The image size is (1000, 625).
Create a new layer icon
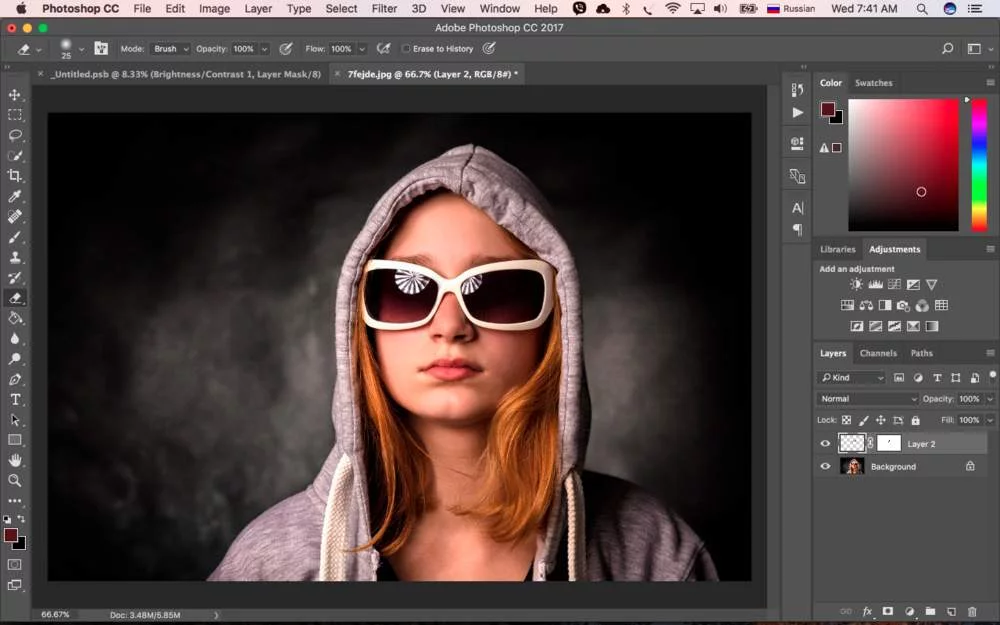(951, 611)
